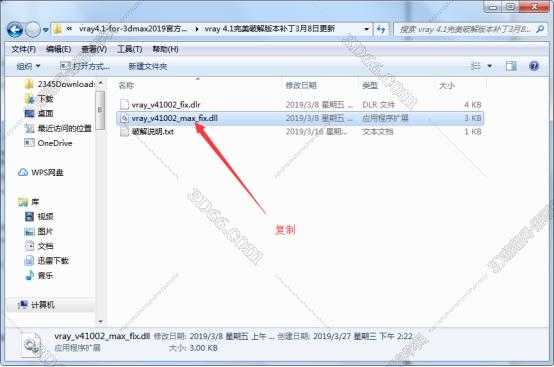Open the 编辑(E) menu
The width and height of the screenshot is (554, 367).
click(58, 49)
